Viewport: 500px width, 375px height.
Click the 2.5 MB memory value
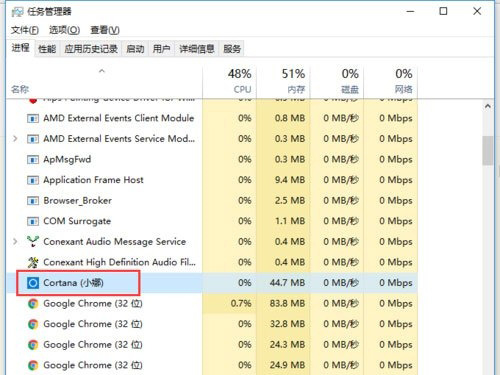[290, 201]
